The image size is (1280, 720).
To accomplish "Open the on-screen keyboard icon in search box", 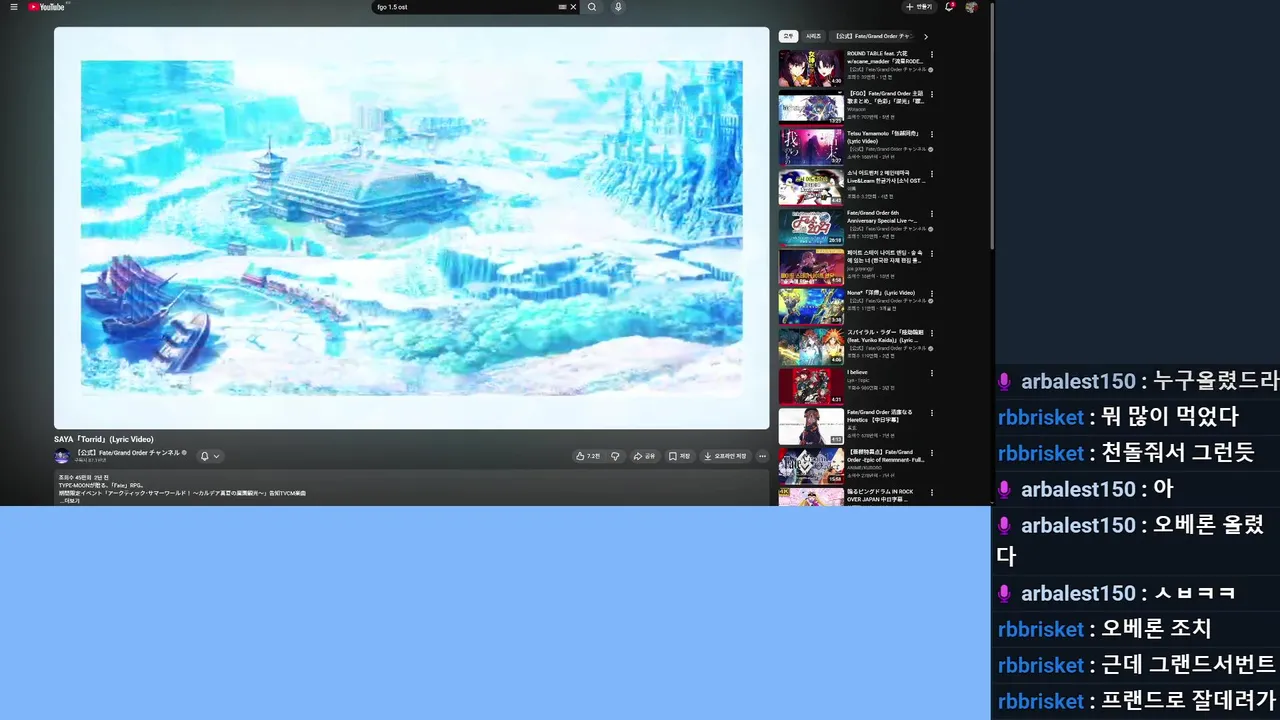I will (x=562, y=7).
